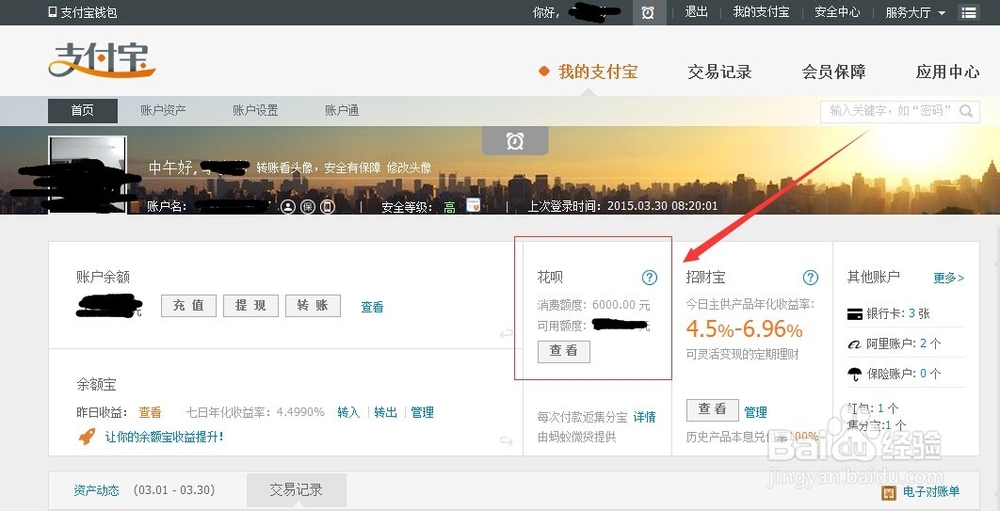Screen dimensions: 1000x511
Task: Click 让你的余额宝收益提升 link
Action: pos(165,437)
